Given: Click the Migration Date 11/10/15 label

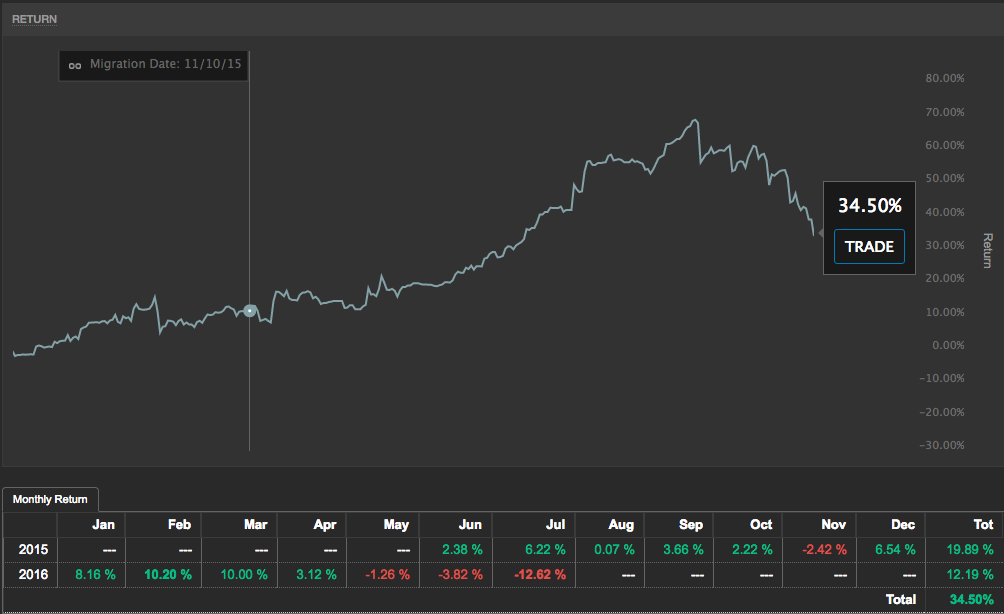Looking at the screenshot, I should 166,64.
